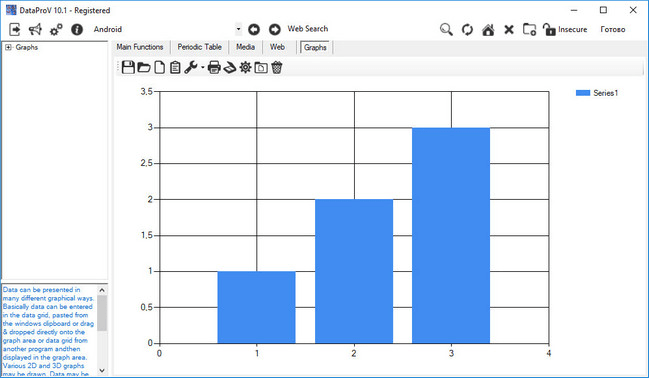
Task: Click the megaphone announcement icon
Action: point(35,29)
